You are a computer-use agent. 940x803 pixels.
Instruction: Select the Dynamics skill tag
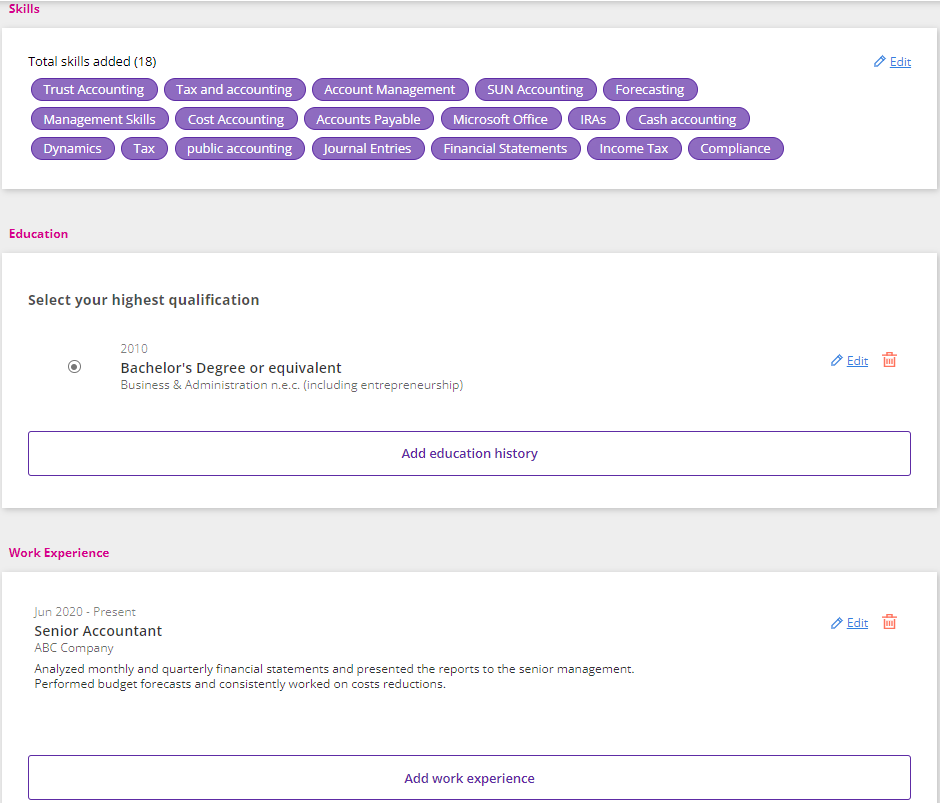73,148
